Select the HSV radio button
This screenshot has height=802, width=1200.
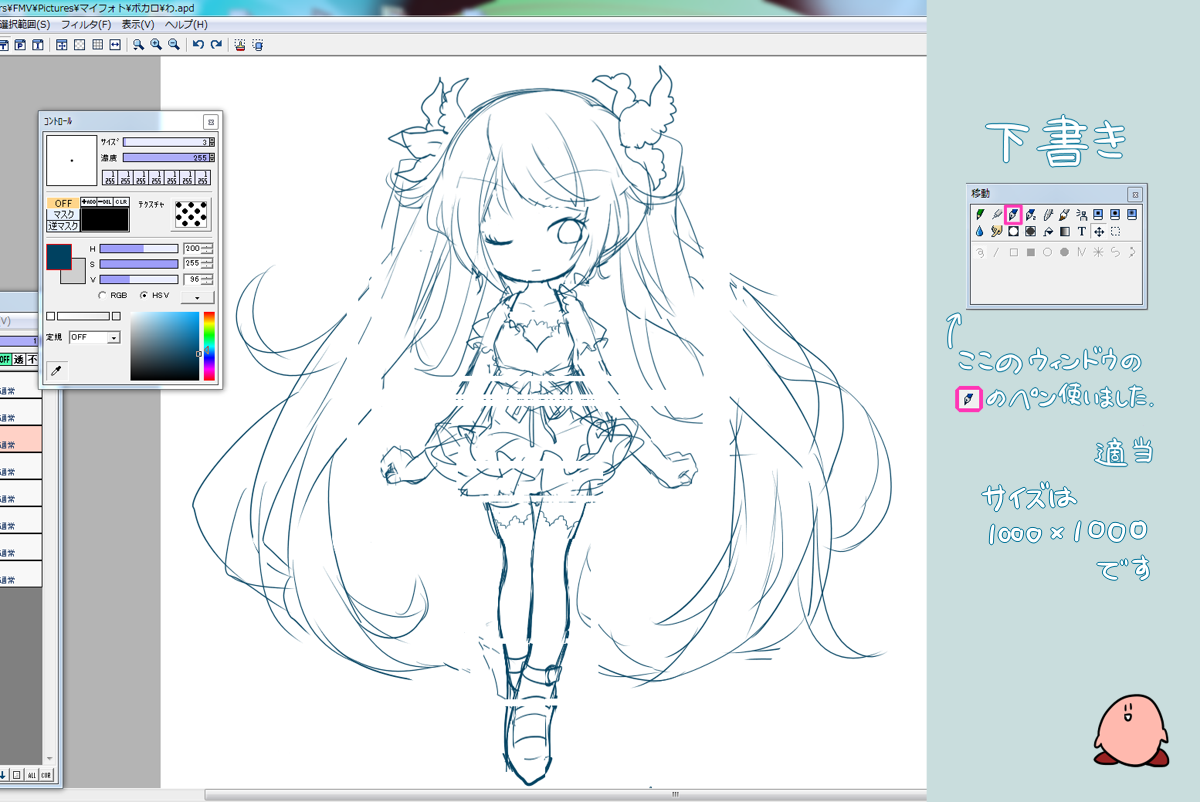(144, 296)
